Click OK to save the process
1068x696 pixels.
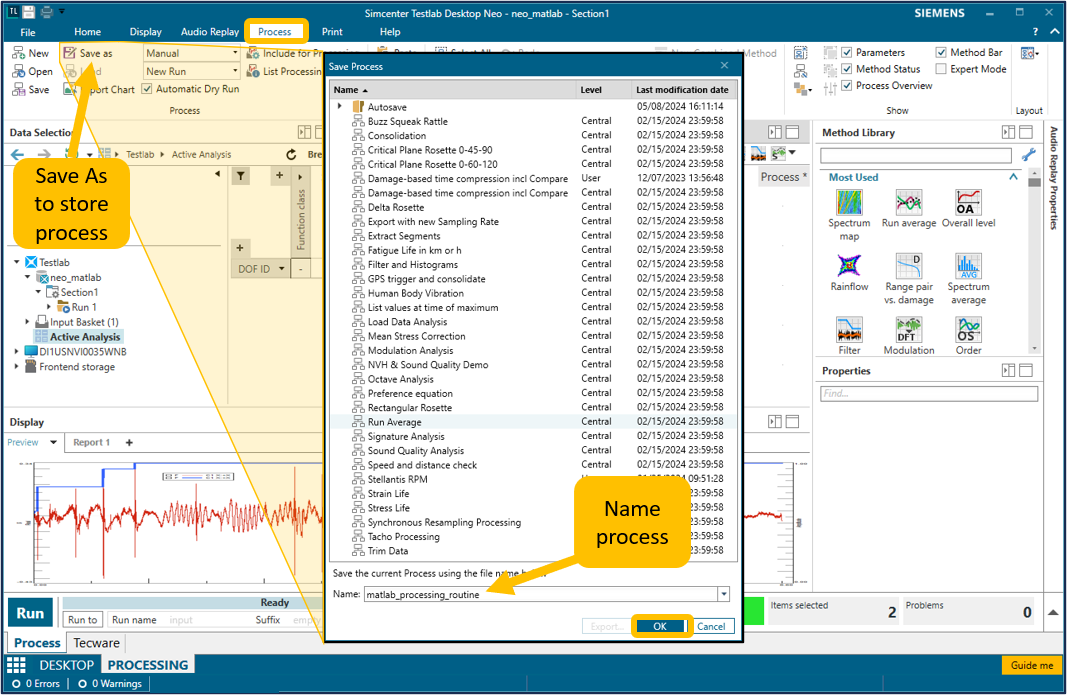(660, 627)
